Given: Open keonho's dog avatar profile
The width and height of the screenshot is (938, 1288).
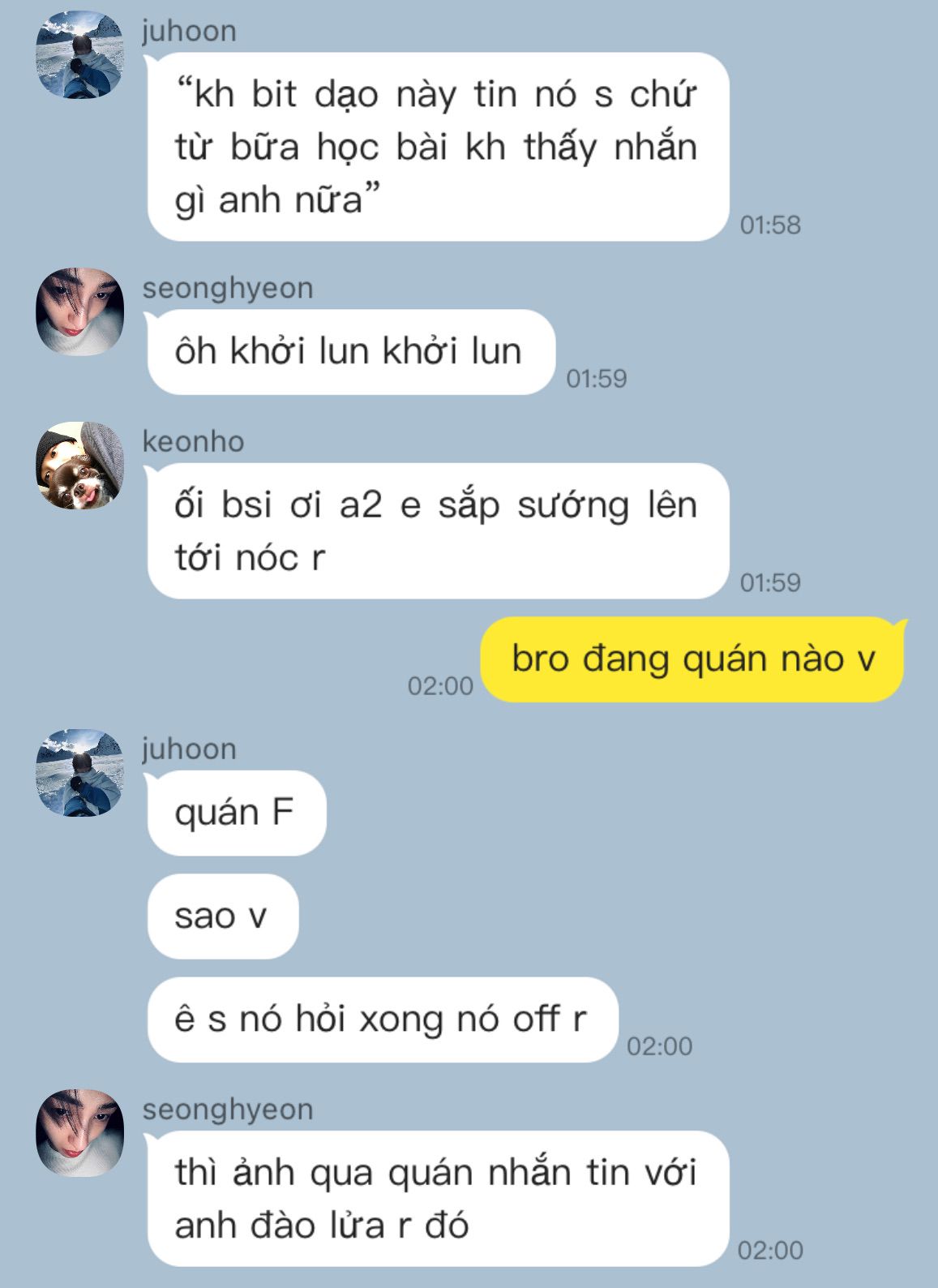Looking at the screenshot, I should coord(80,465).
